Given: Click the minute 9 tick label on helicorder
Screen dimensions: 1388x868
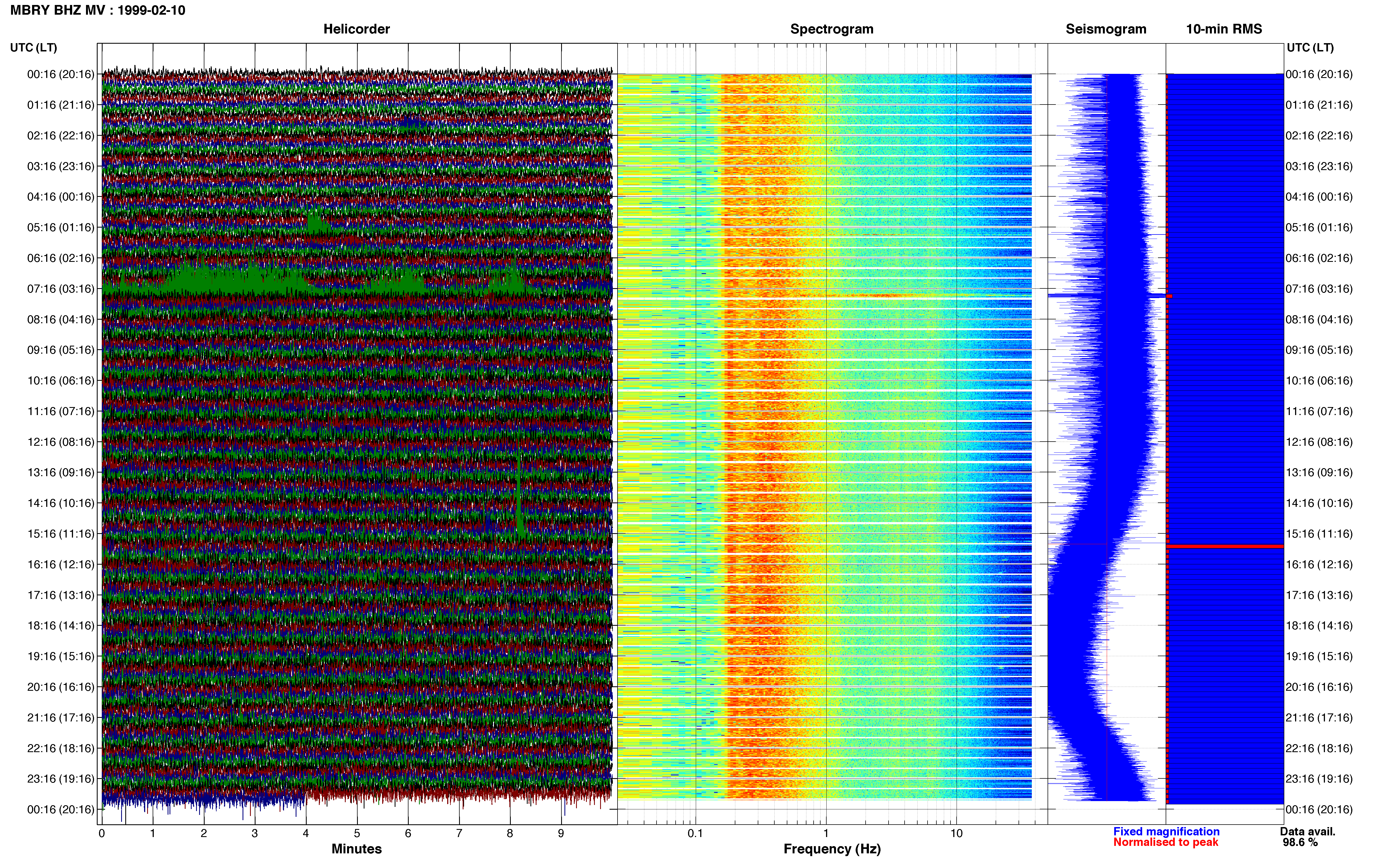Looking at the screenshot, I should point(561,833).
